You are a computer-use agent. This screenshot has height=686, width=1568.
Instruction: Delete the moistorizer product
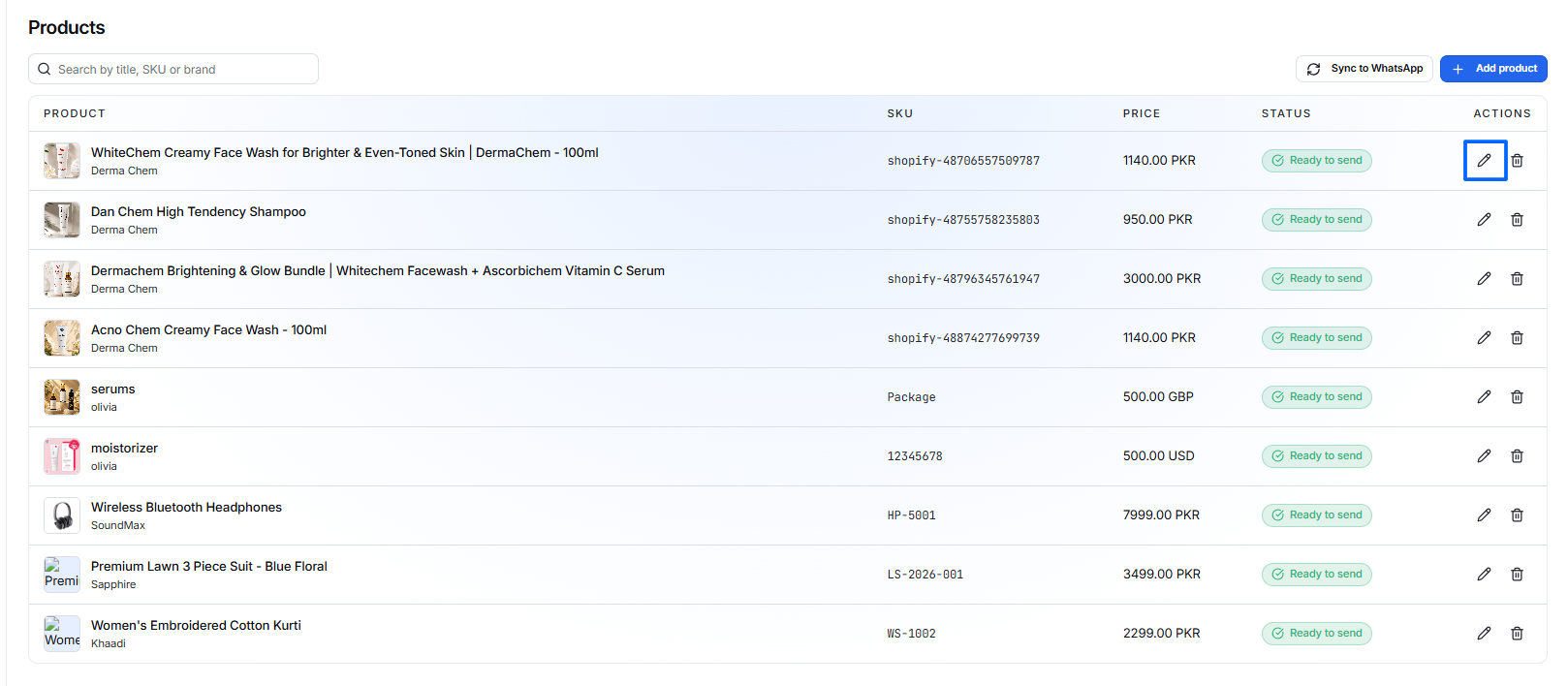coord(1517,456)
